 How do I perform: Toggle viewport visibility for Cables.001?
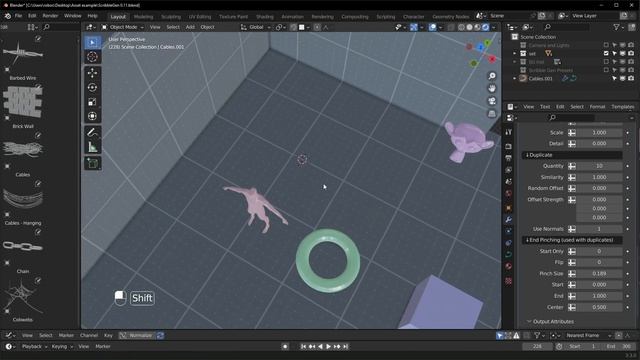coord(623,78)
